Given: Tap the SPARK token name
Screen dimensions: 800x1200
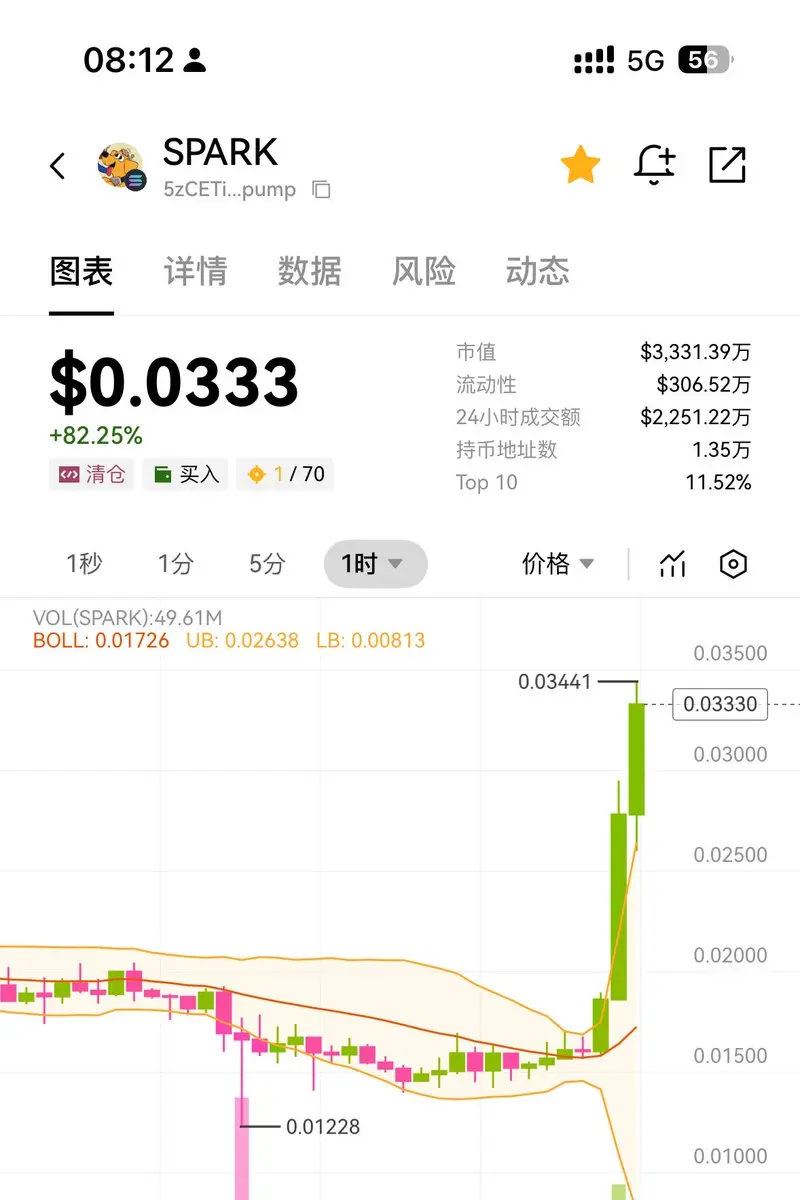Looking at the screenshot, I should tap(220, 152).
